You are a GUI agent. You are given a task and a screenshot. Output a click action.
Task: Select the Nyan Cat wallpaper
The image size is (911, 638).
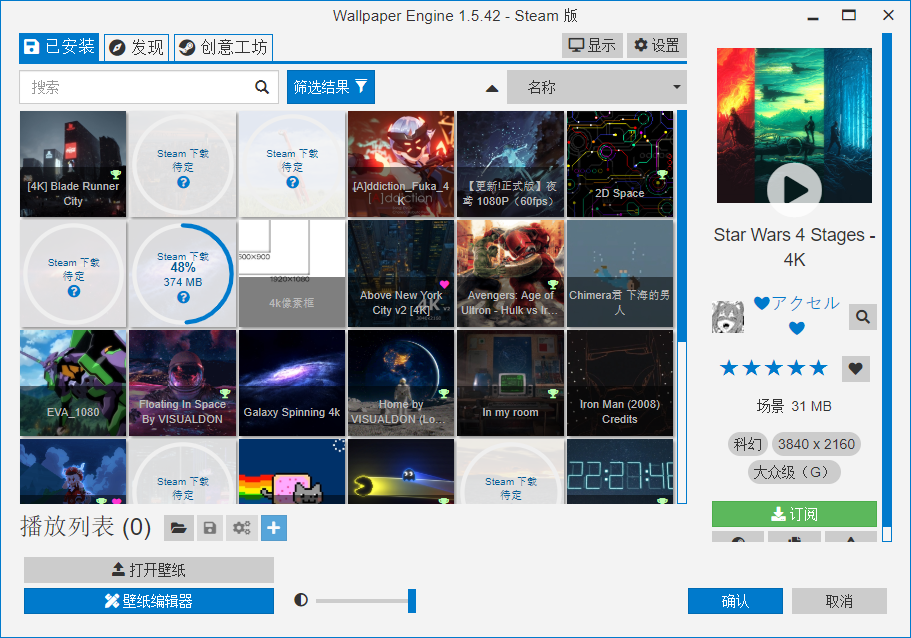(x=292, y=471)
